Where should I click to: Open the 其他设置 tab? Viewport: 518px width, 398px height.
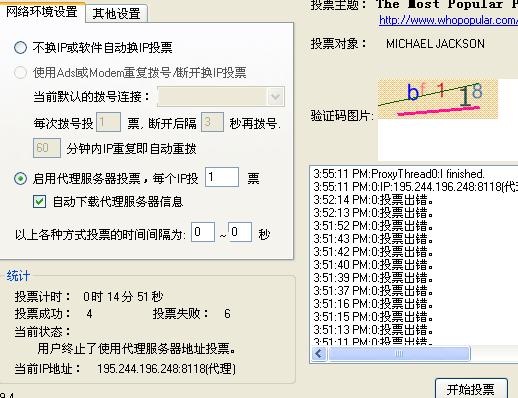point(116,14)
